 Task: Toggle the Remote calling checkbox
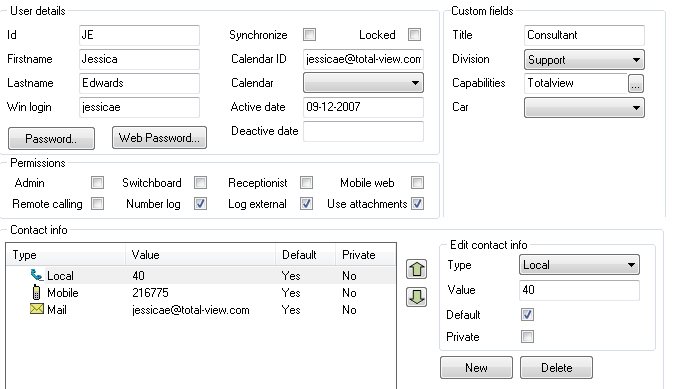pyautogui.click(x=97, y=204)
